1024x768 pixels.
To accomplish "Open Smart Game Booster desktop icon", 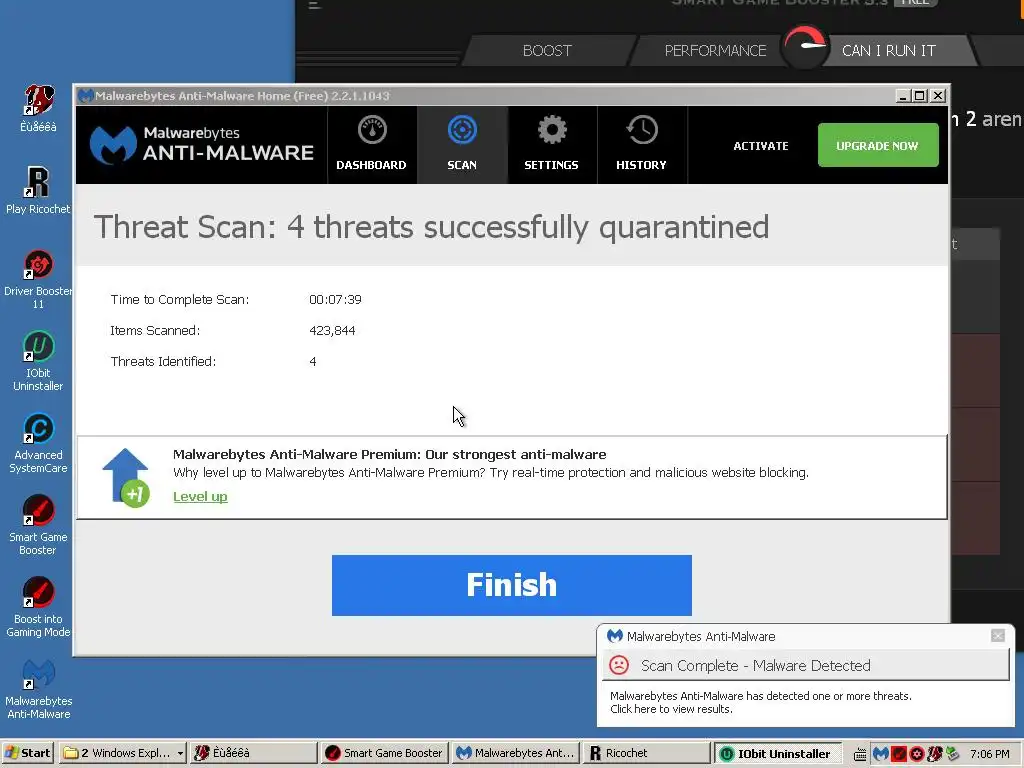I will (38, 526).
